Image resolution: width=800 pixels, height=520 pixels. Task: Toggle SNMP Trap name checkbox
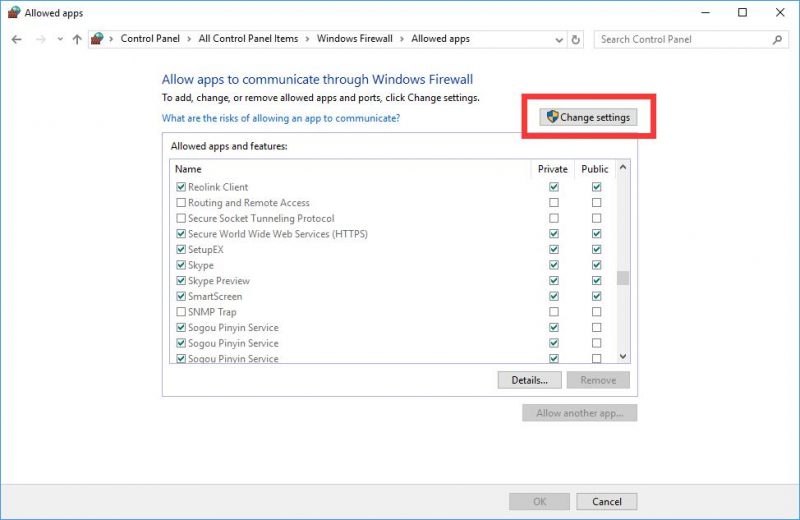coord(181,312)
